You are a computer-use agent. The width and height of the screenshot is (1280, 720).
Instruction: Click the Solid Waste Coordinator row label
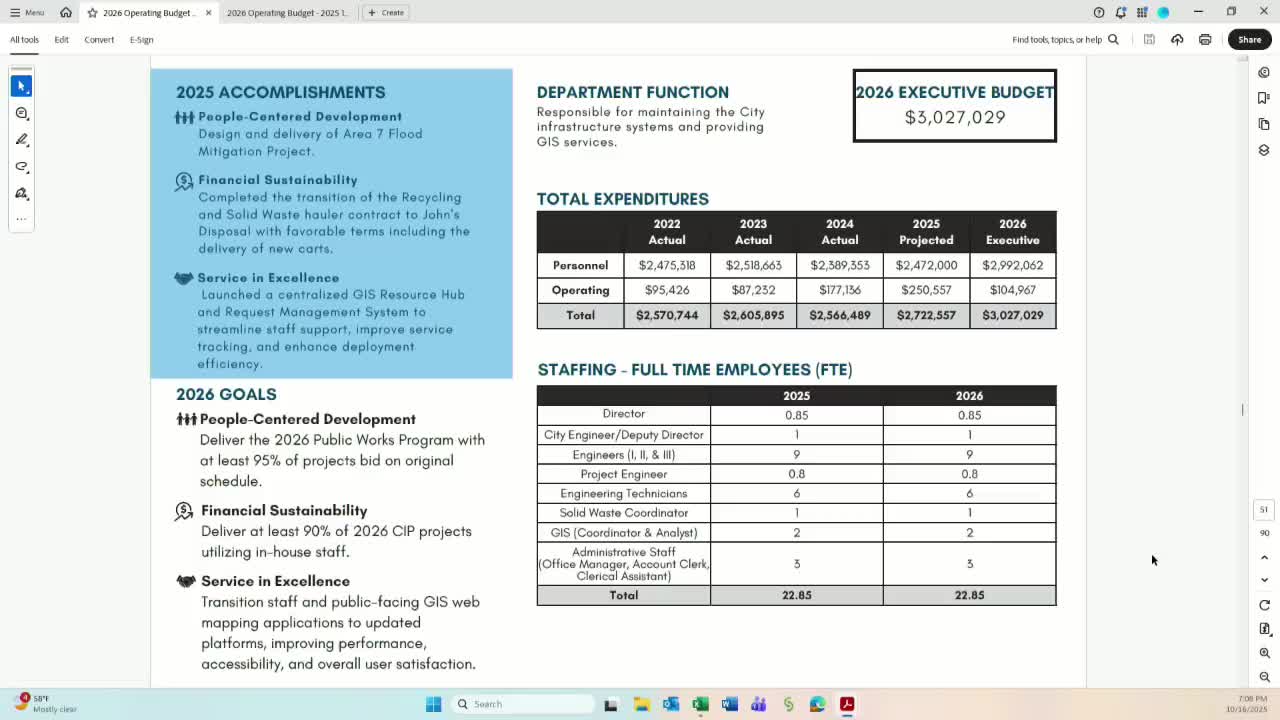[x=624, y=513]
